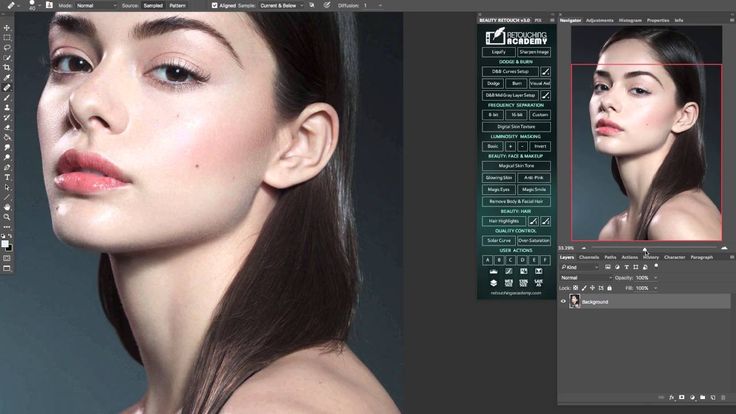Toggle the Aligned checkbox
The height and width of the screenshot is (414, 736).
pos(215,6)
